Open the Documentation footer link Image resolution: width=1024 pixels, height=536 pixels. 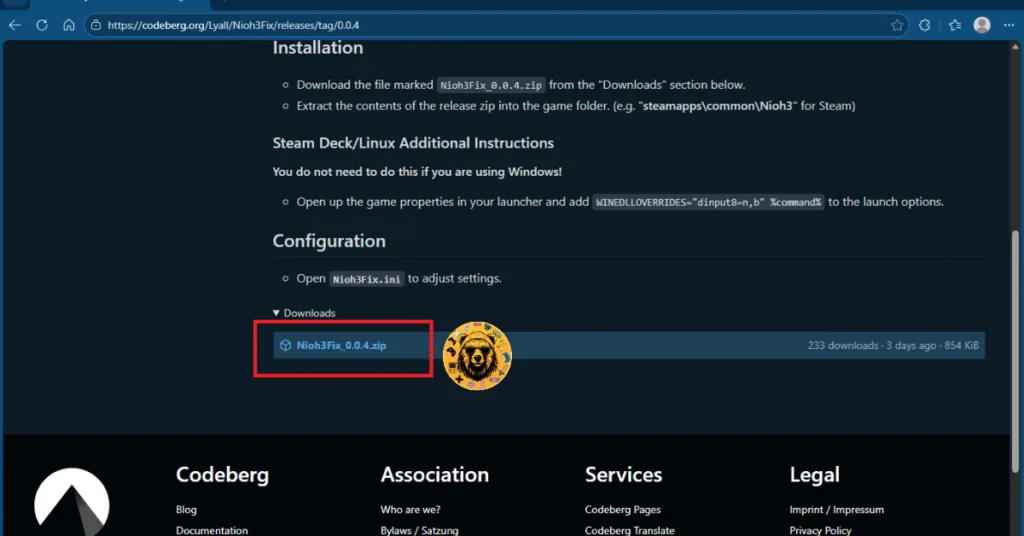pyautogui.click(x=212, y=530)
